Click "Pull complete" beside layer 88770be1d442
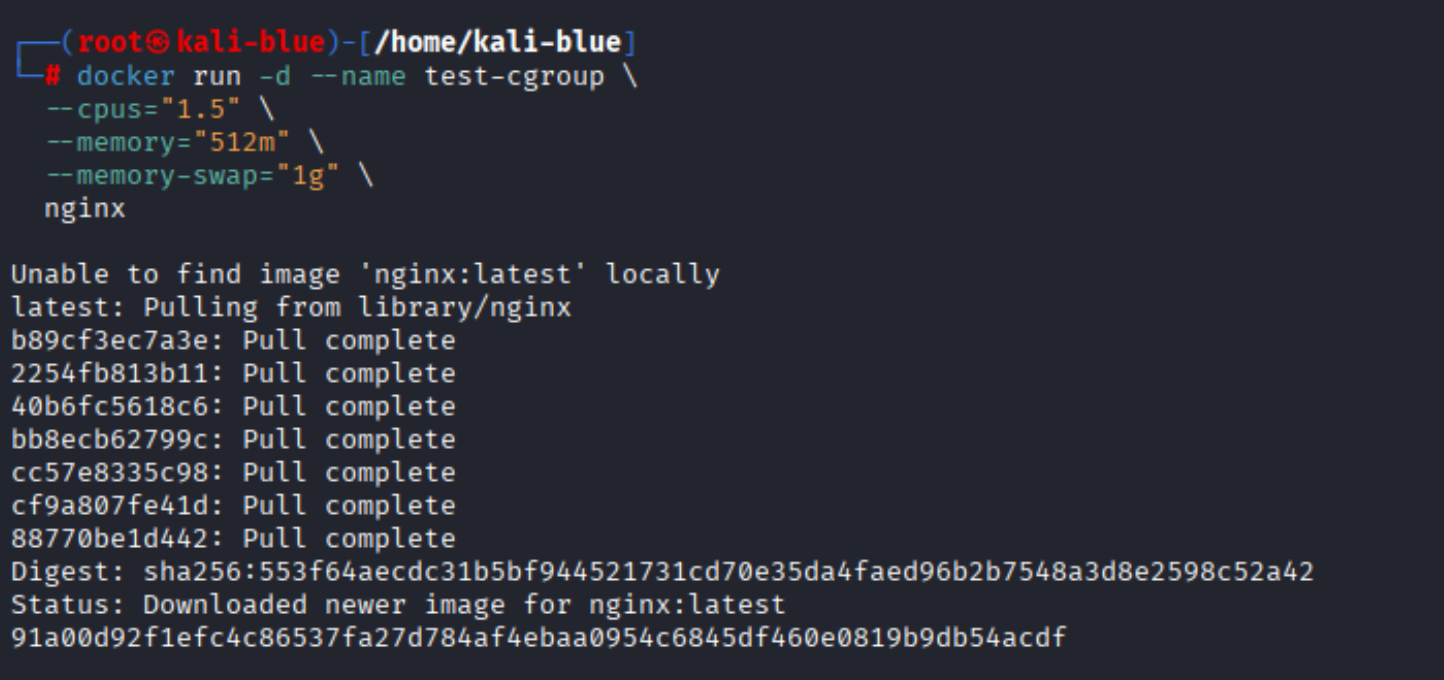The image size is (1444, 680). tap(349, 538)
